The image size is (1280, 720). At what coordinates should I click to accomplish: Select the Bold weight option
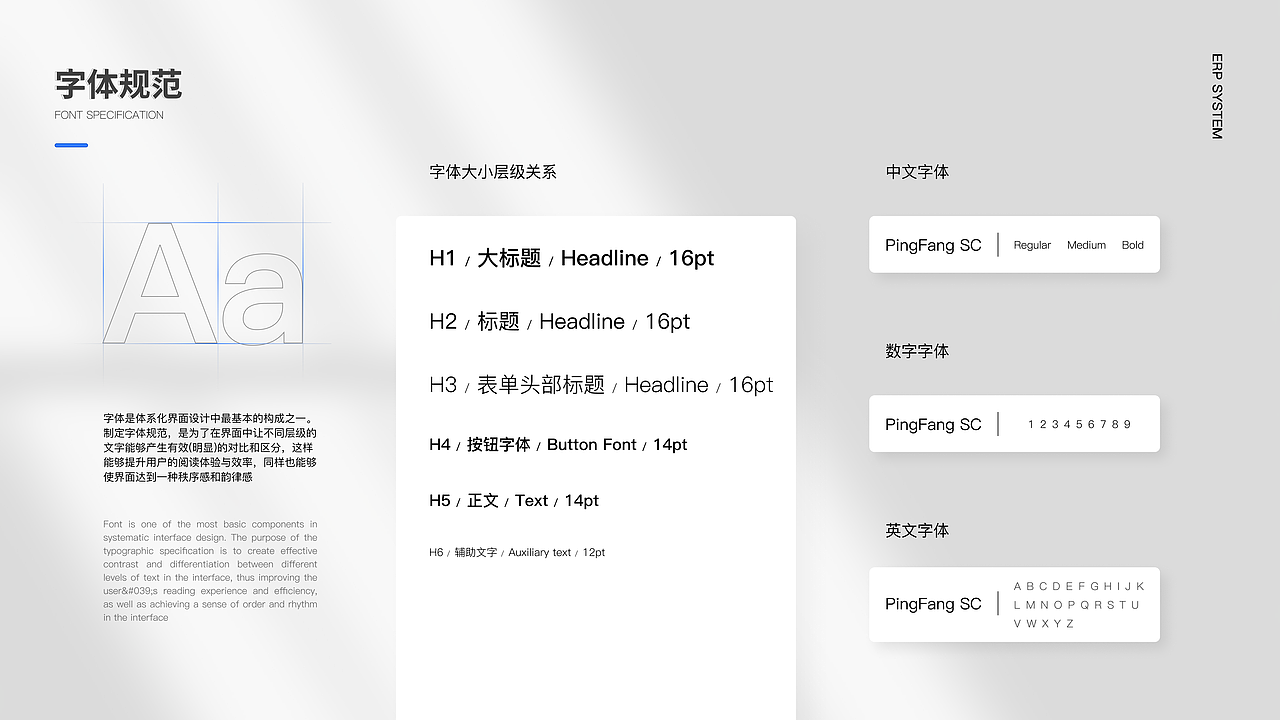click(x=1132, y=245)
